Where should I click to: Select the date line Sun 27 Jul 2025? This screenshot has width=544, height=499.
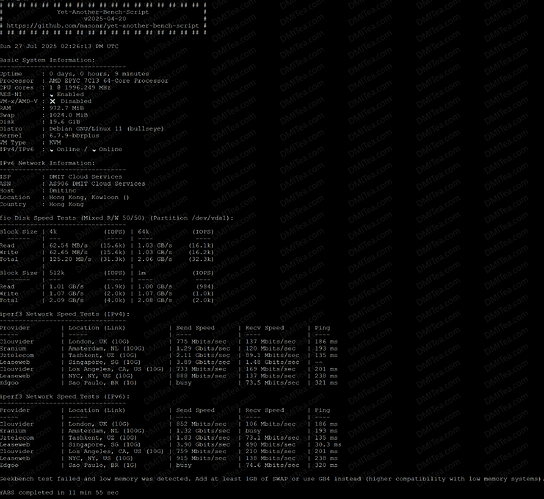(x=59, y=46)
